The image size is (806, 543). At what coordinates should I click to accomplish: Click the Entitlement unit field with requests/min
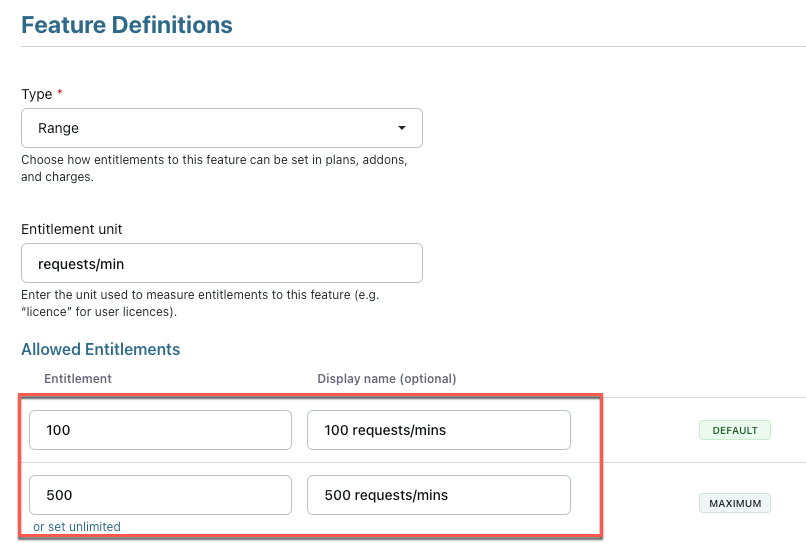point(221,263)
